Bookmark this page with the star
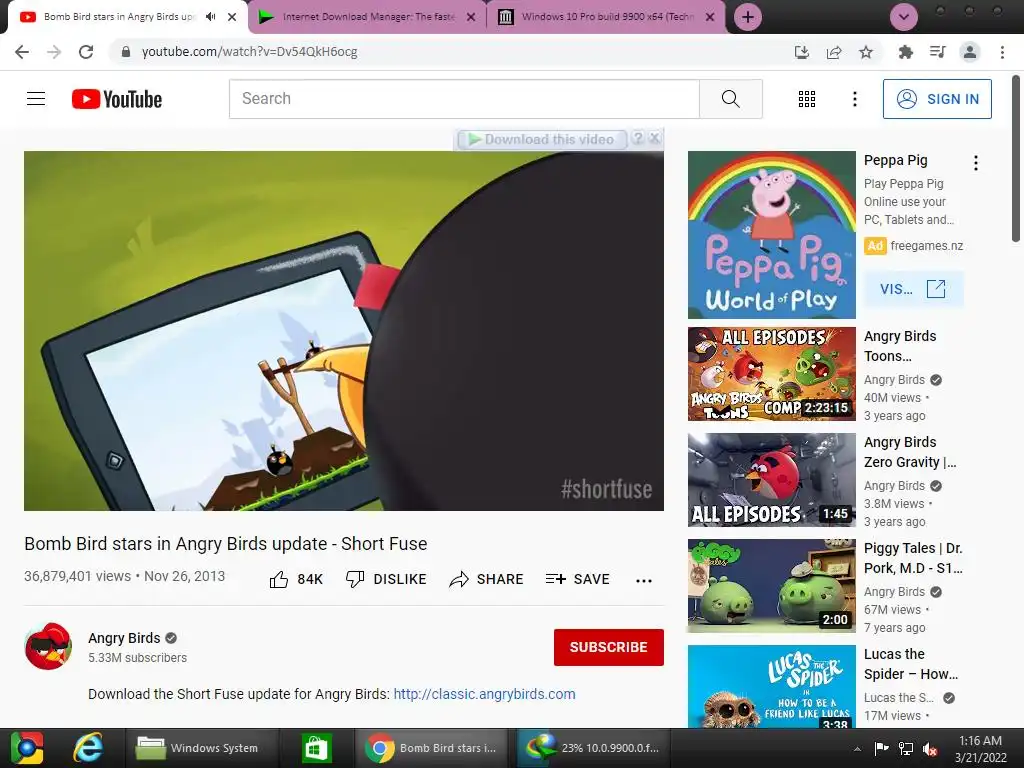Image resolution: width=1024 pixels, height=768 pixels. click(x=866, y=52)
